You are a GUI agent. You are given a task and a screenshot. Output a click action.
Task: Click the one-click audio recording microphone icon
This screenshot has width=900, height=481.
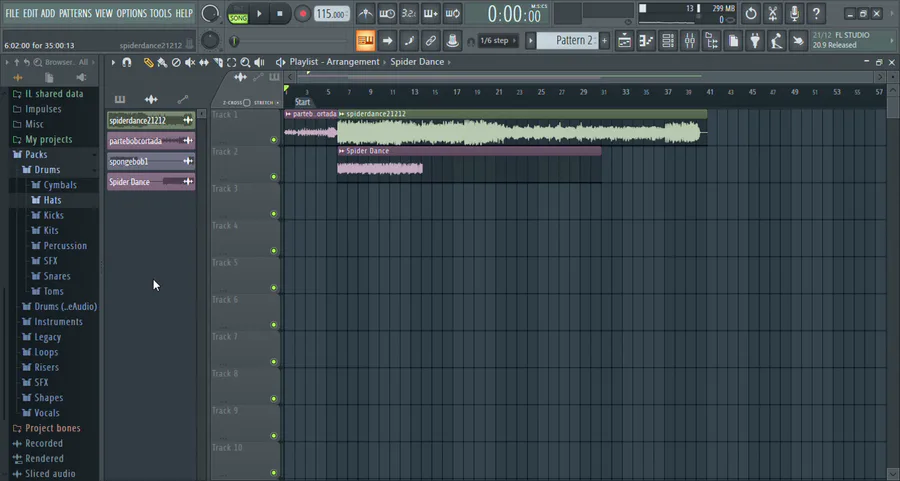[794, 14]
